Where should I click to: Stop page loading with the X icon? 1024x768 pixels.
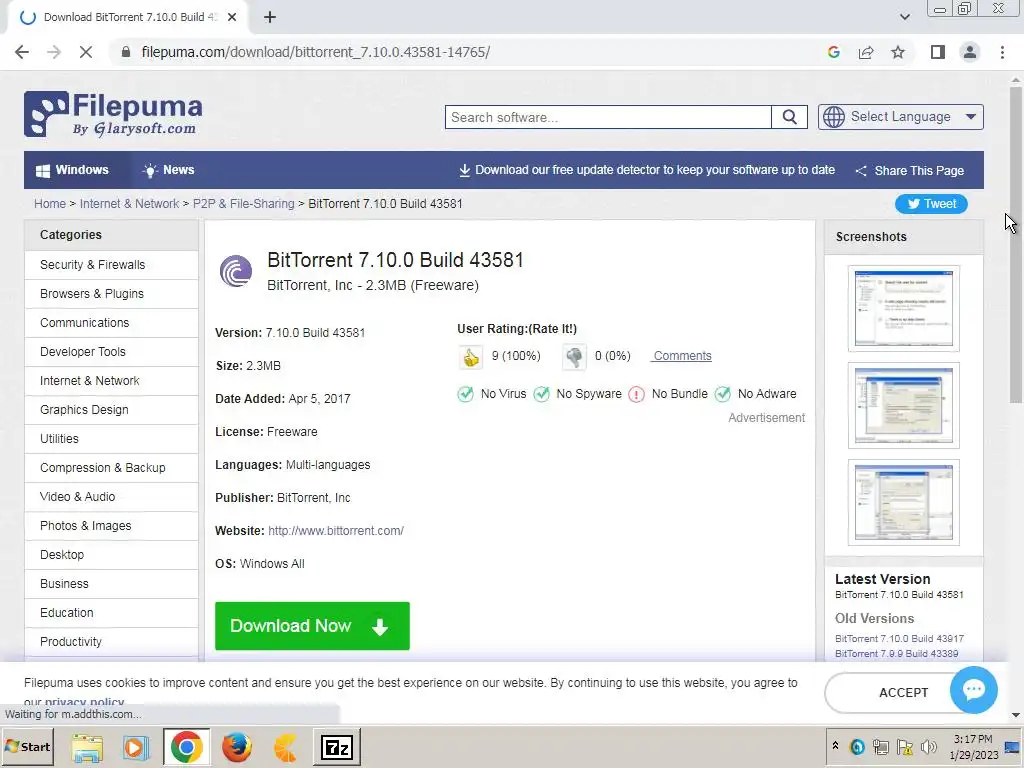point(86,52)
